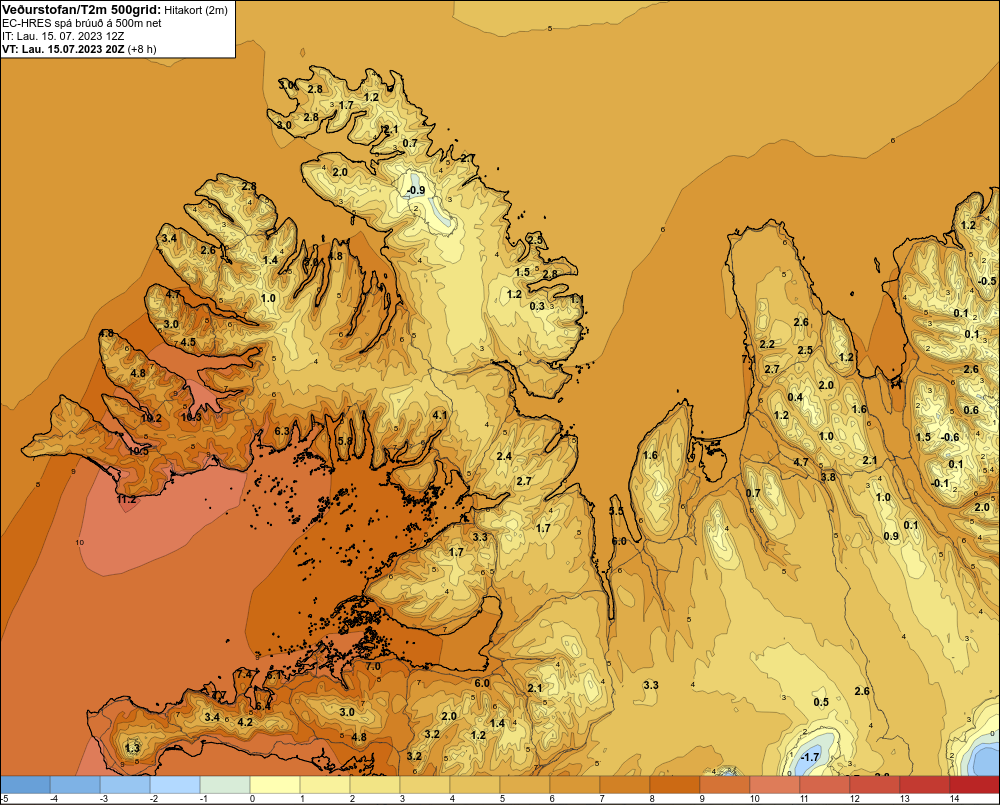The width and height of the screenshot is (1000, 805).
Task: Click the "-0.5" temperature value
Action: click(x=987, y=281)
